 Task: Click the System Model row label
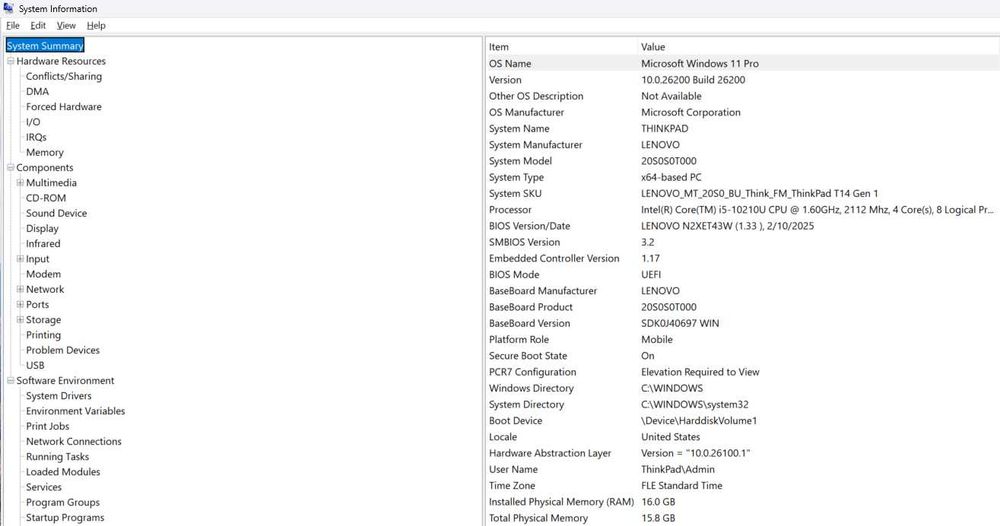coord(520,161)
